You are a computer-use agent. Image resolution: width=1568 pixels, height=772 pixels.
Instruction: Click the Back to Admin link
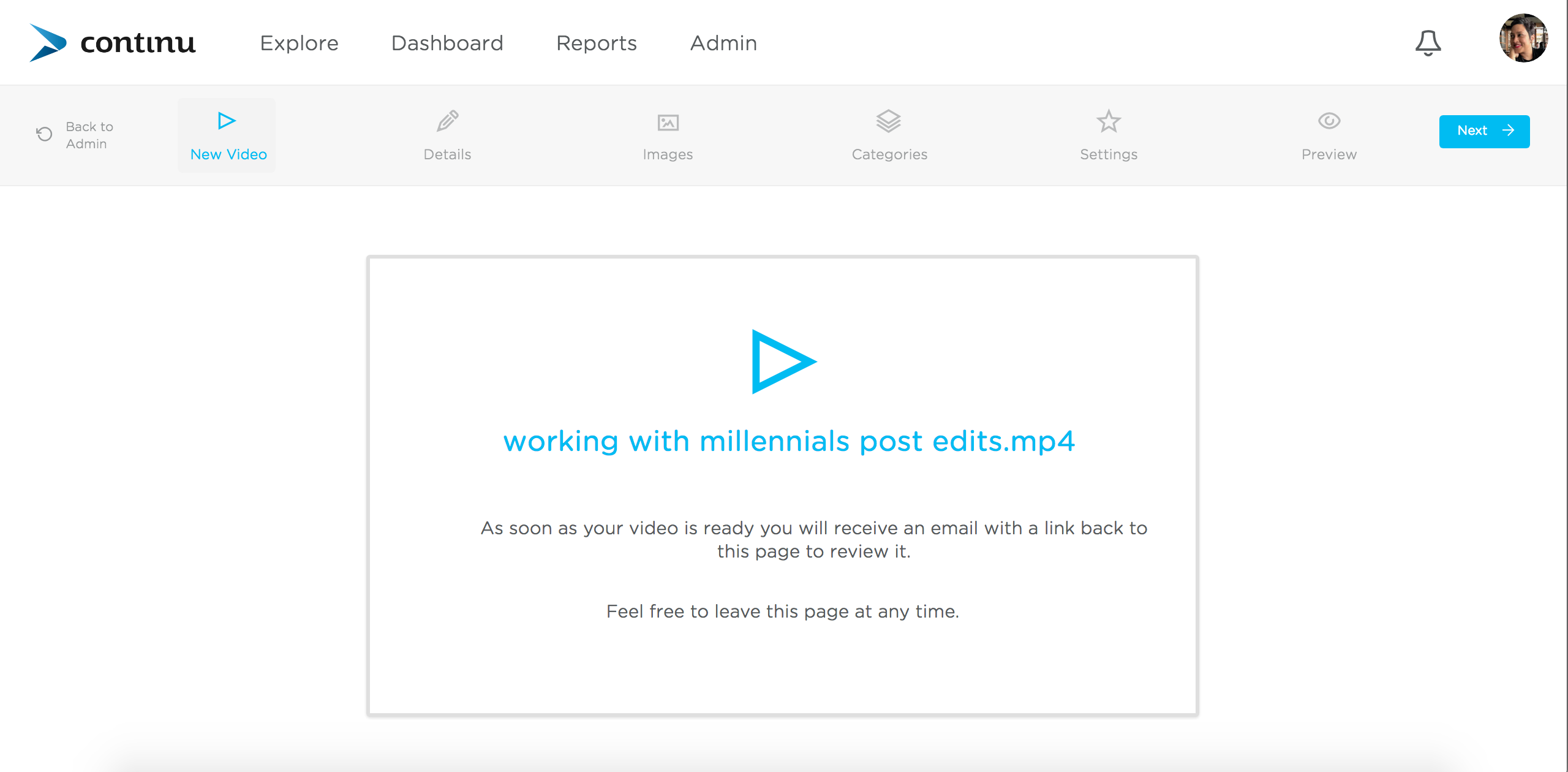click(89, 135)
